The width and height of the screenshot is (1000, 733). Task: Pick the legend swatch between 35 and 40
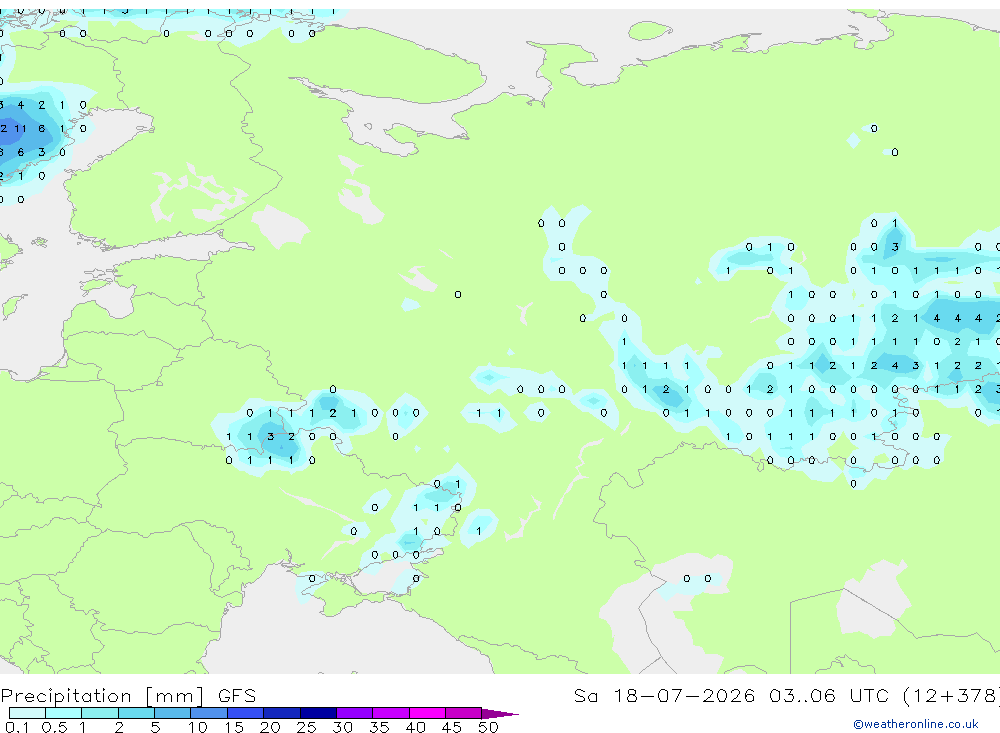point(390,713)
